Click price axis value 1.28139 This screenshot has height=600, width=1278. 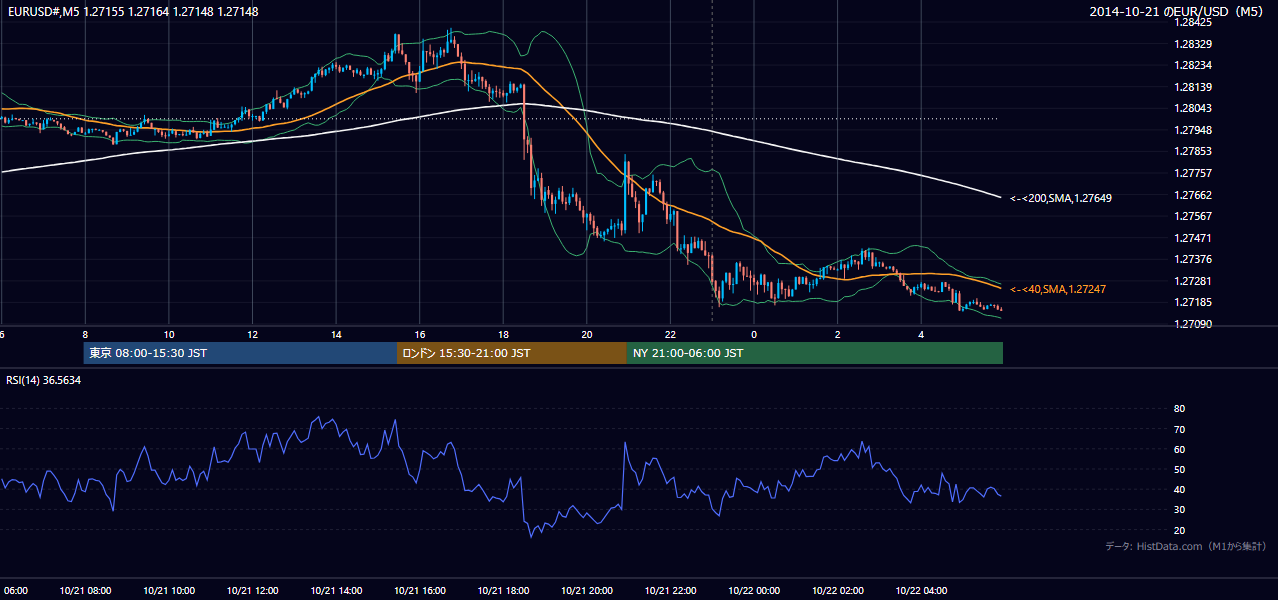pos(1192,87)
